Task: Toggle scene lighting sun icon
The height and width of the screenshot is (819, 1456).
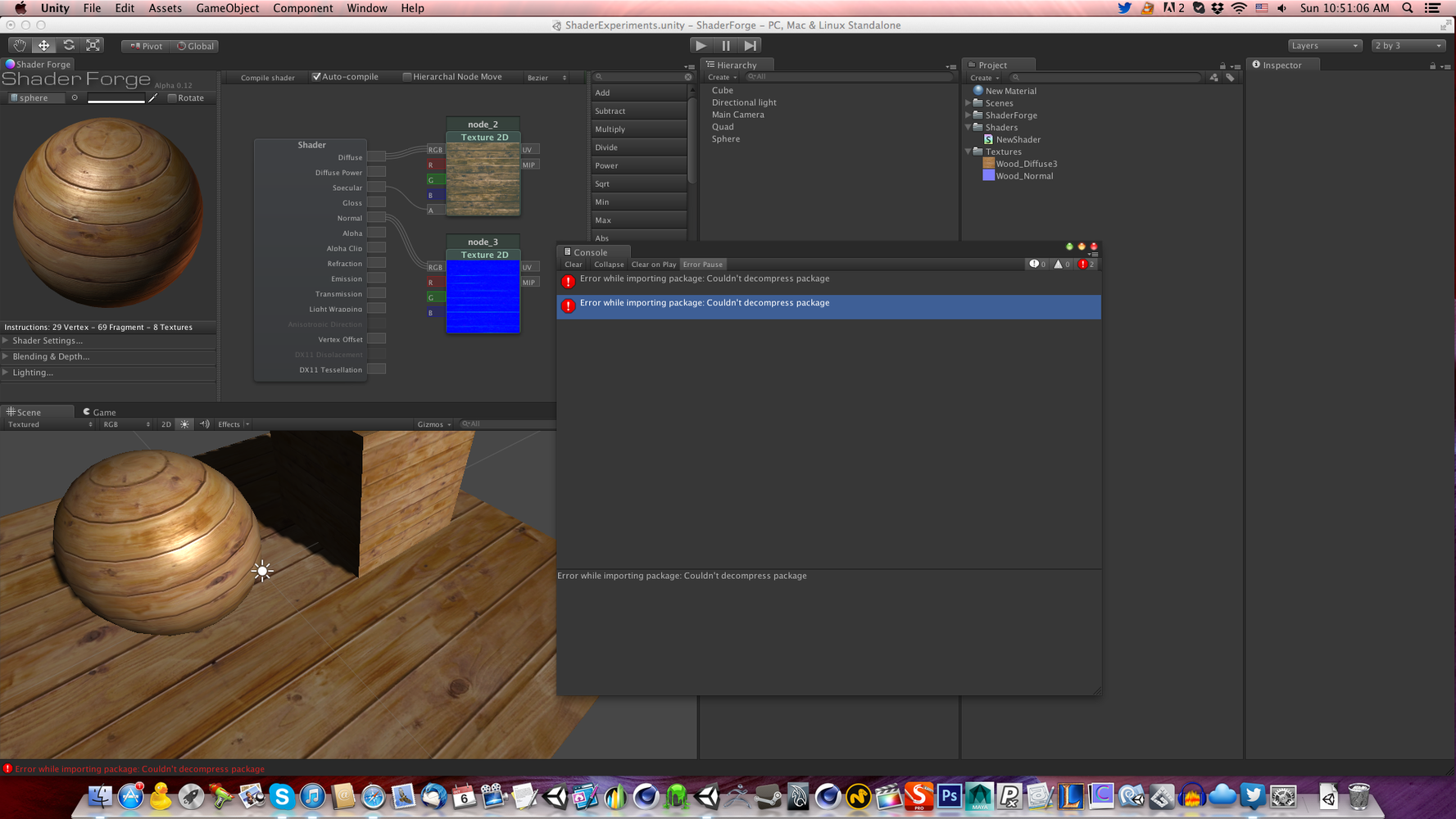Action: pyautogui.click(x=184, y=424)
